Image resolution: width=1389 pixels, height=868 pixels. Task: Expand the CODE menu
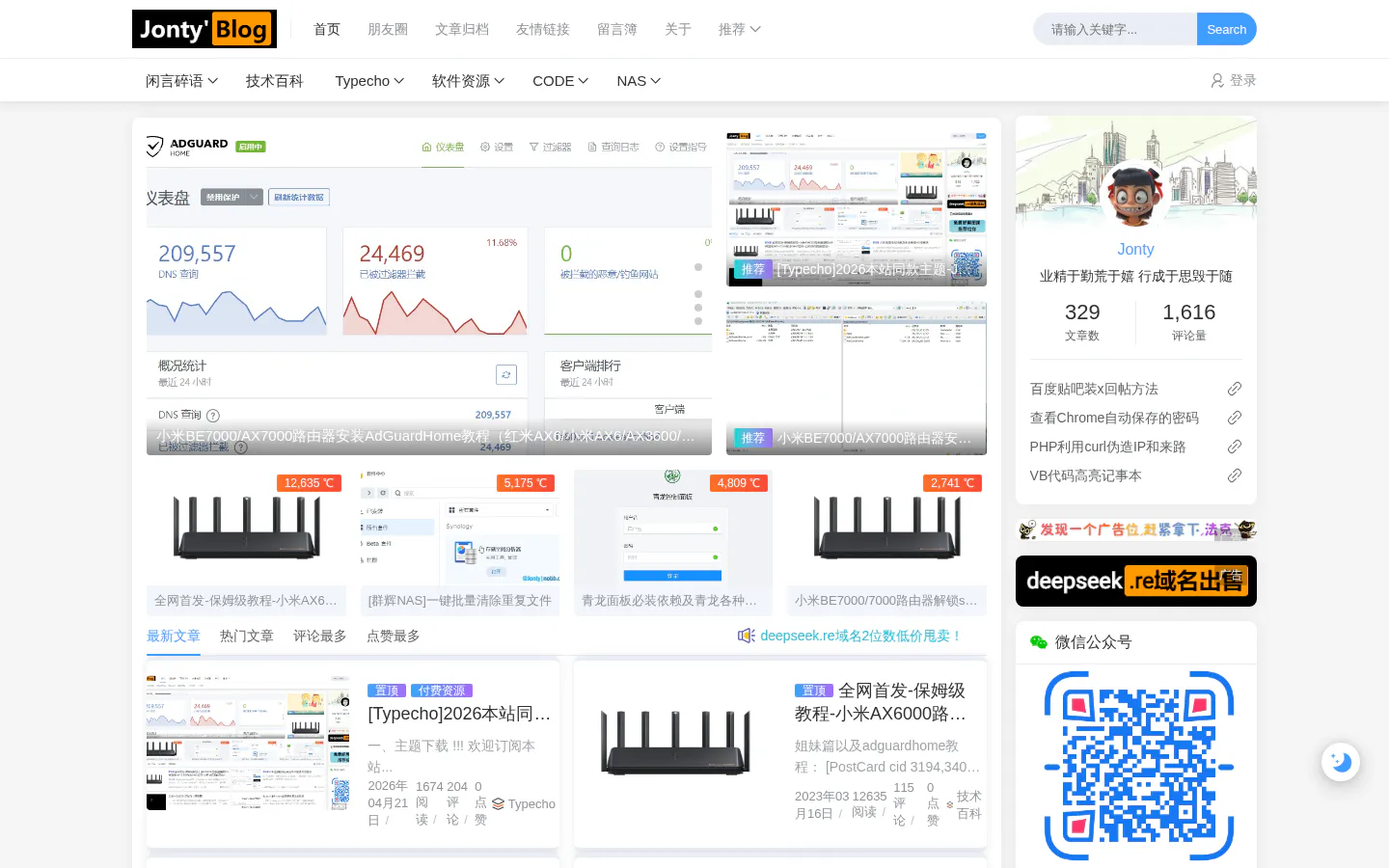click(x=560, y=81)
